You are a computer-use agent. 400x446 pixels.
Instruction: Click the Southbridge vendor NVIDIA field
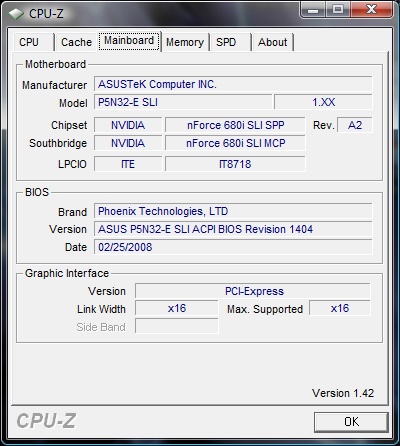pyautogui.click(x=128, y=143)
